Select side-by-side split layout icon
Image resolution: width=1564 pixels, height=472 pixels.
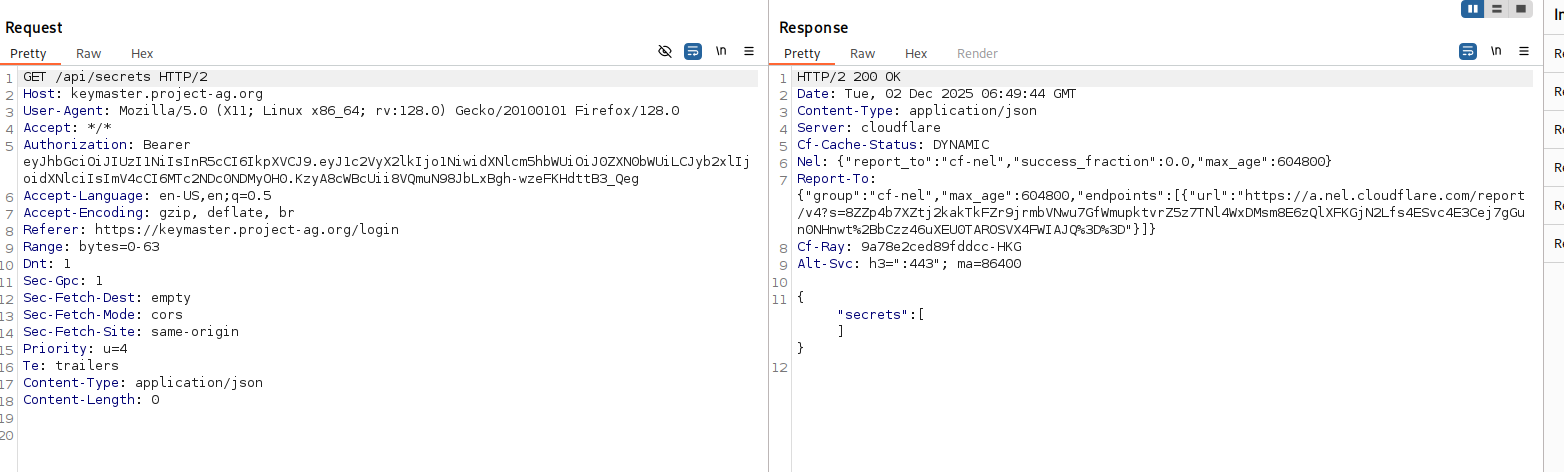point(1472,9)
